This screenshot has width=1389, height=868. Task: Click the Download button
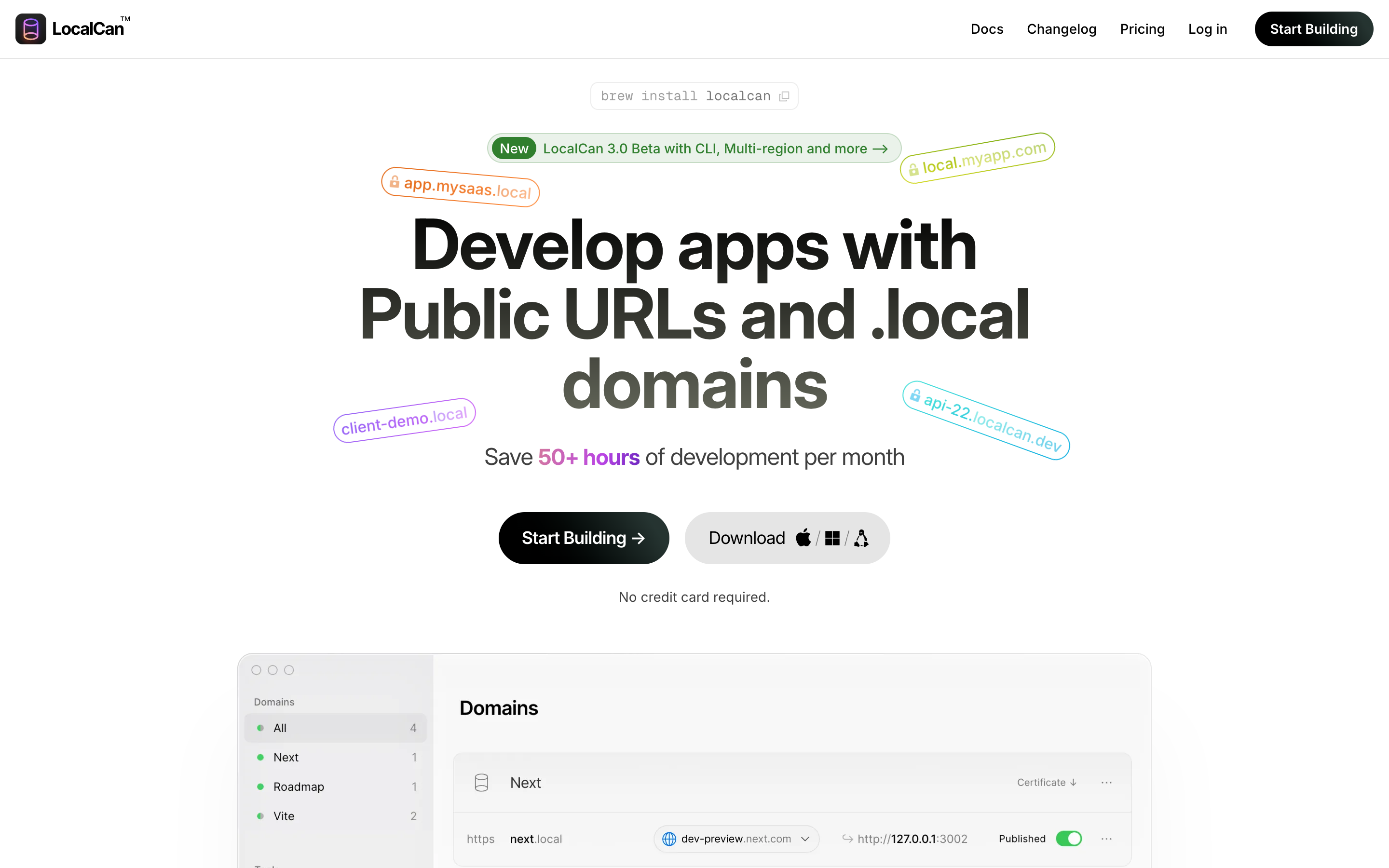(787, 538)
